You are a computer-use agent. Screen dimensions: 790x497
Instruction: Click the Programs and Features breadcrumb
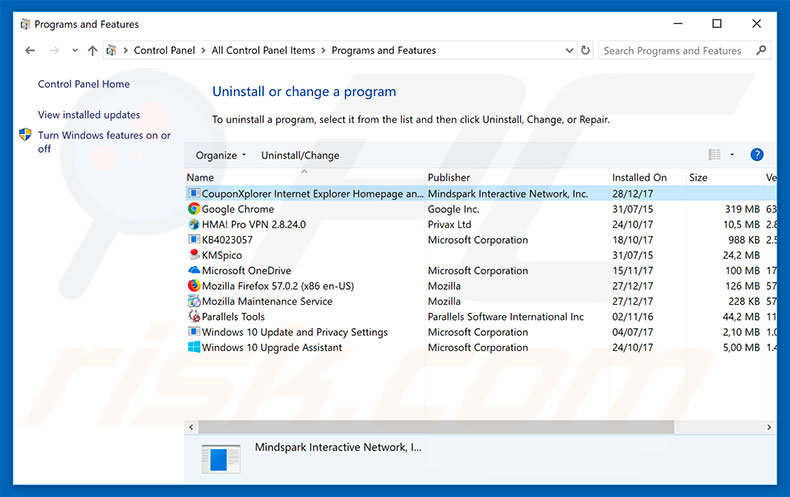click(383, 50)
